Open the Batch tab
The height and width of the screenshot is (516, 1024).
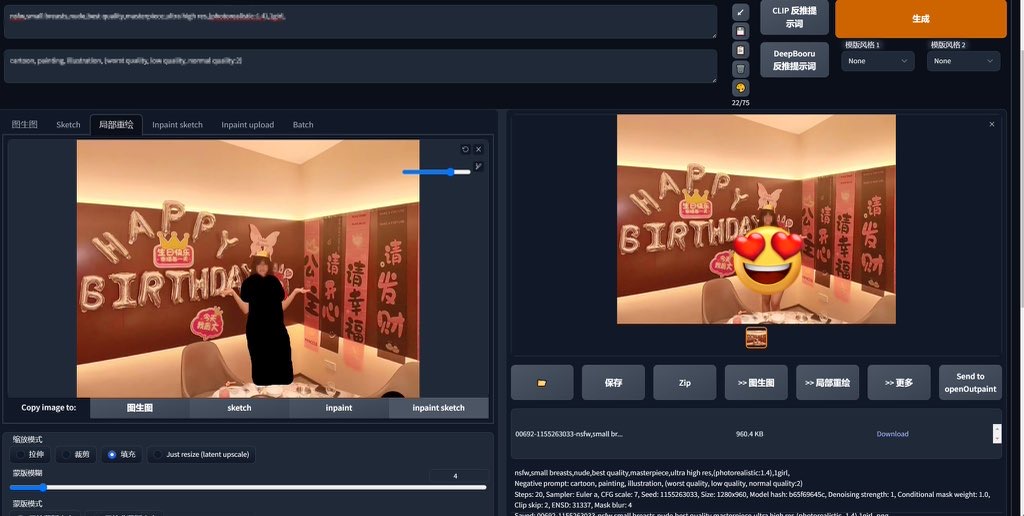[303, 125]
